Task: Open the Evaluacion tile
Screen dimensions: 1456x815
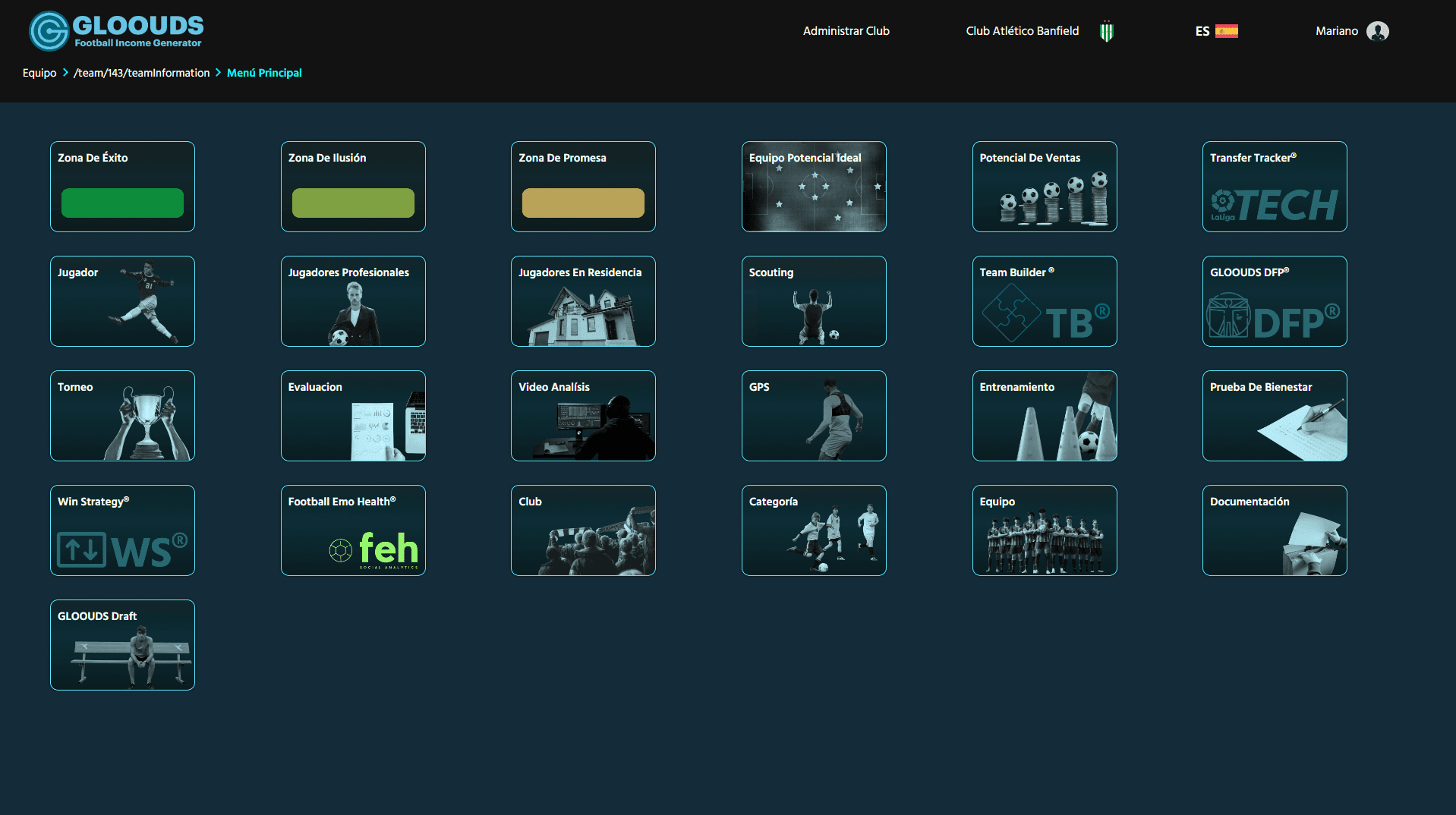Action: click(x=353, y=416)
